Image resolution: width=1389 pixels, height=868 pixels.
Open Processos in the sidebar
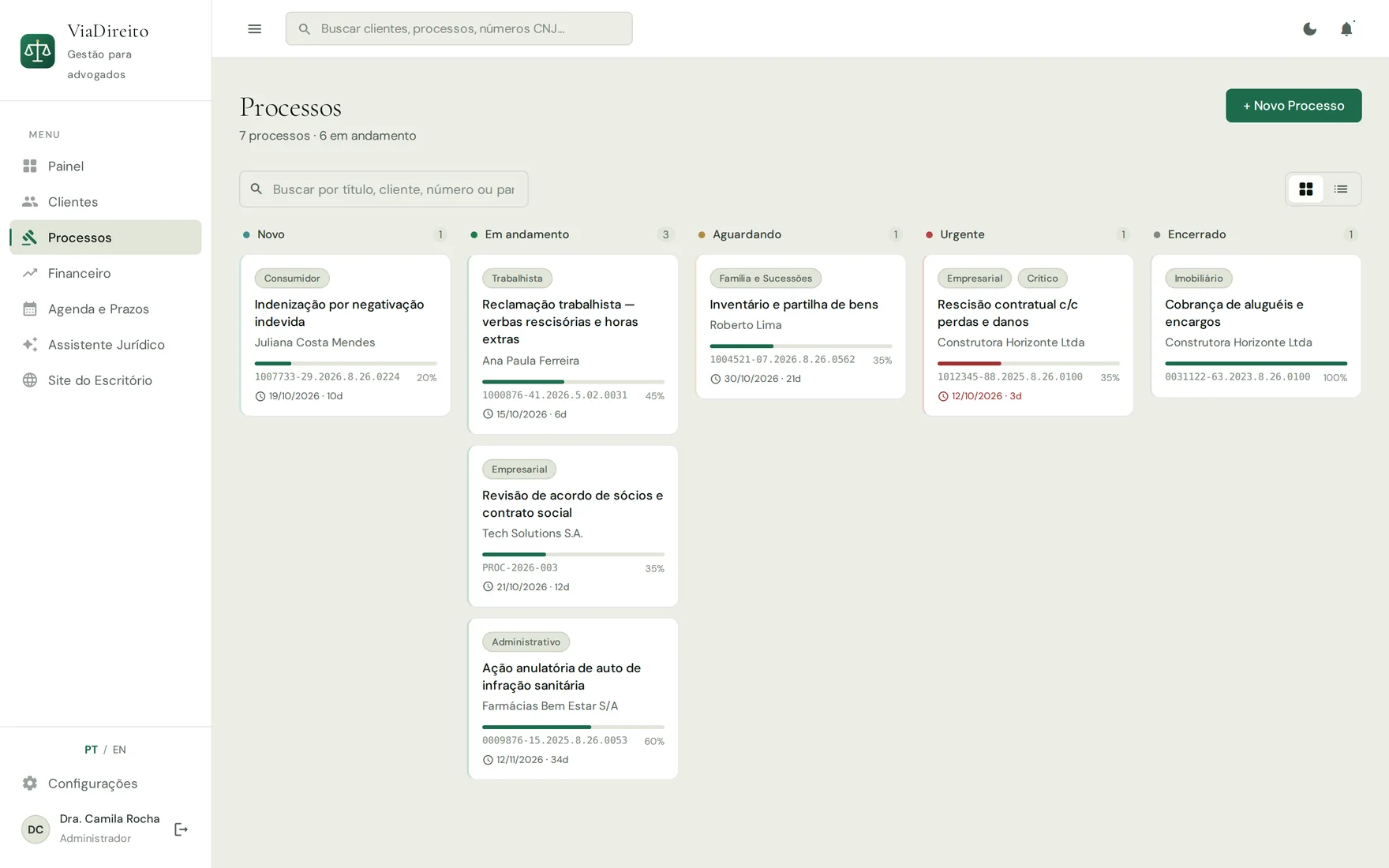point(106,238)
